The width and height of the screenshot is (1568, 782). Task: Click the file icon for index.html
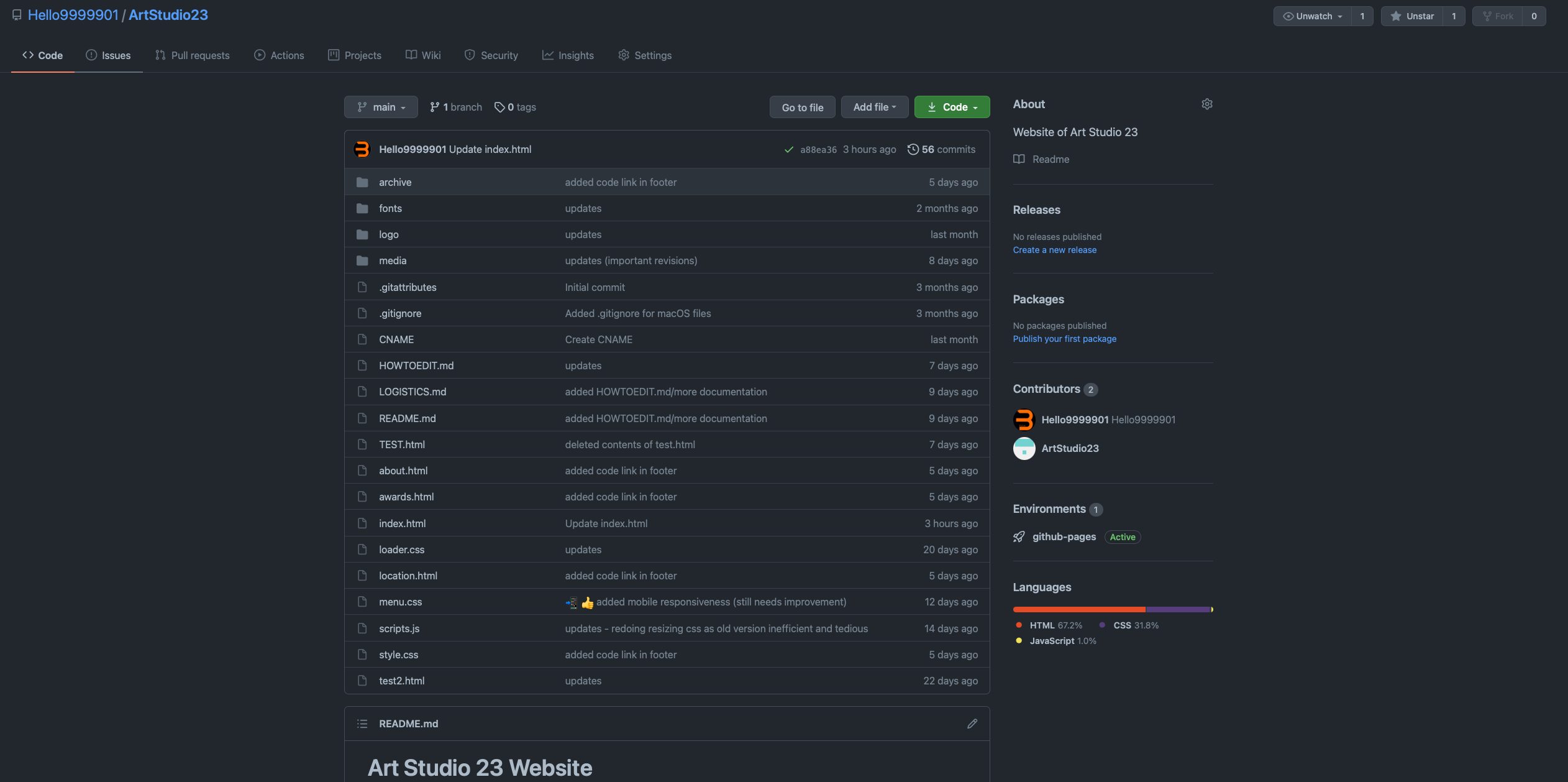(x=362, y=523)
